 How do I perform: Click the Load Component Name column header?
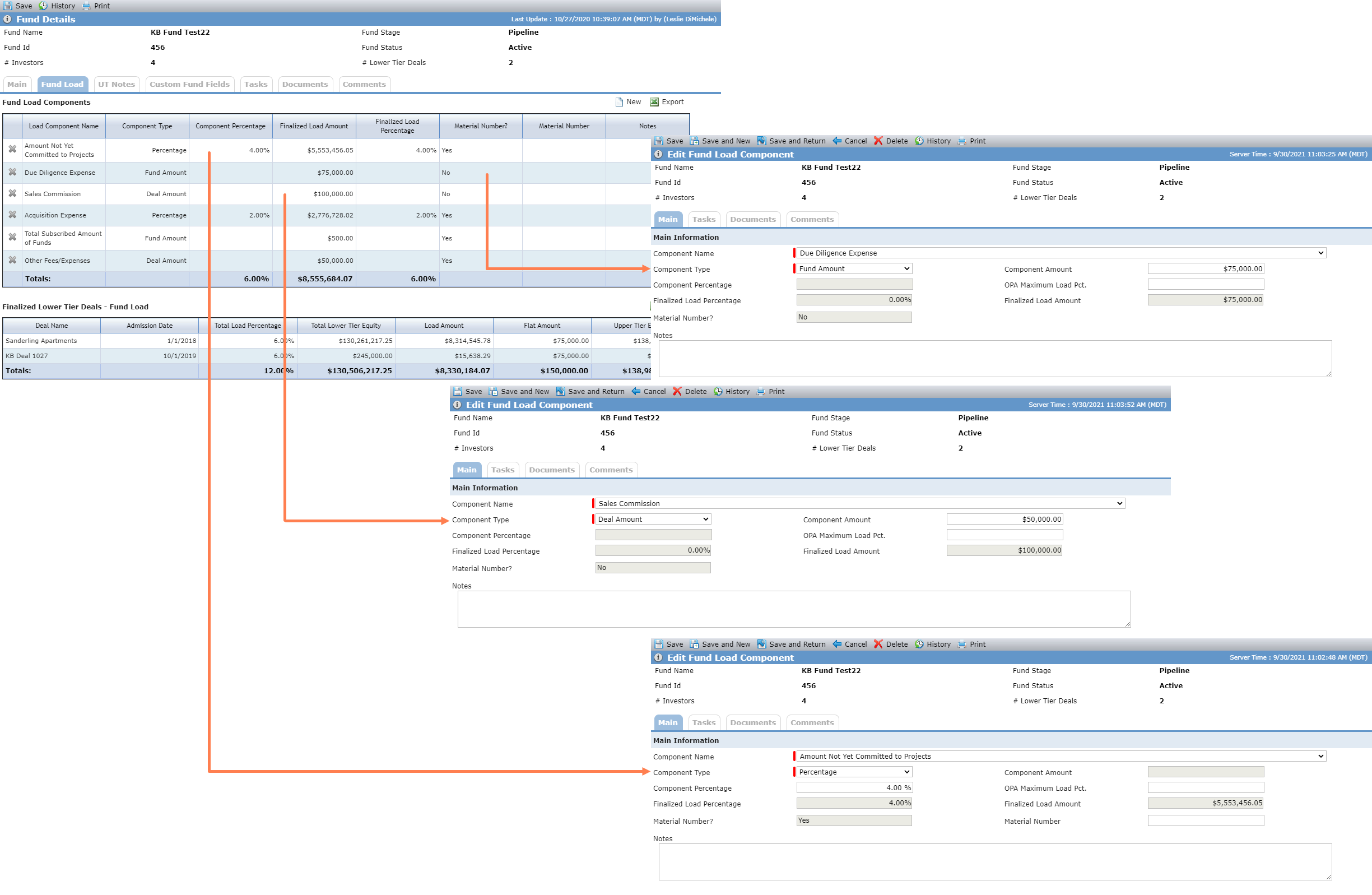63,126
